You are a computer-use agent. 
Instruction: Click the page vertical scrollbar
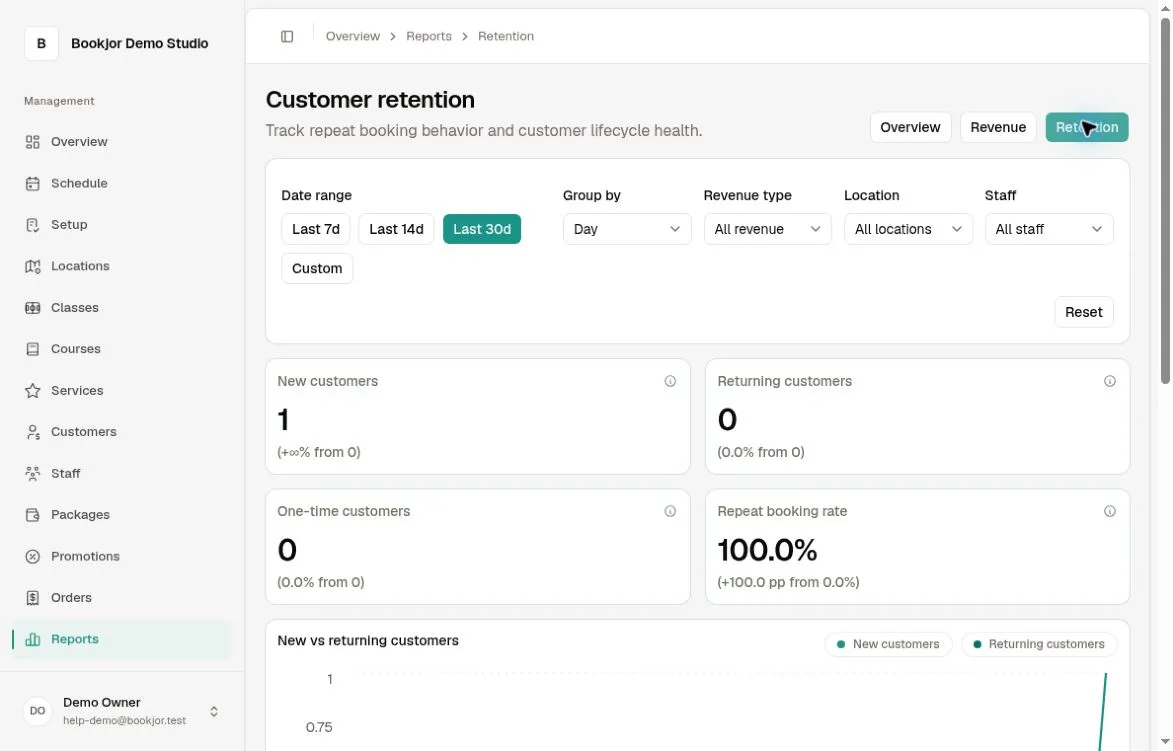point(1165,202)
